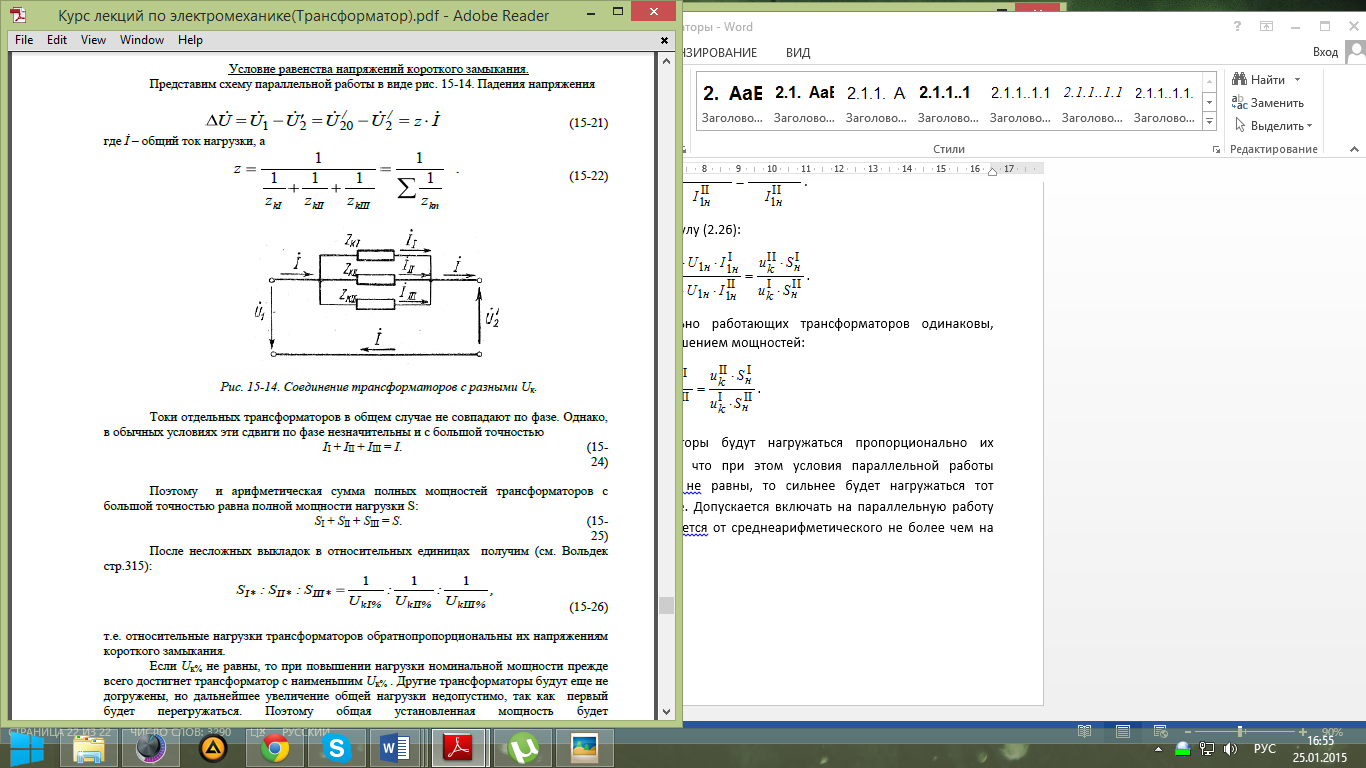Open the Edit menu in Adobe Reader
The width and height of the screenshot is (1366, 768).
click(57, 40)
